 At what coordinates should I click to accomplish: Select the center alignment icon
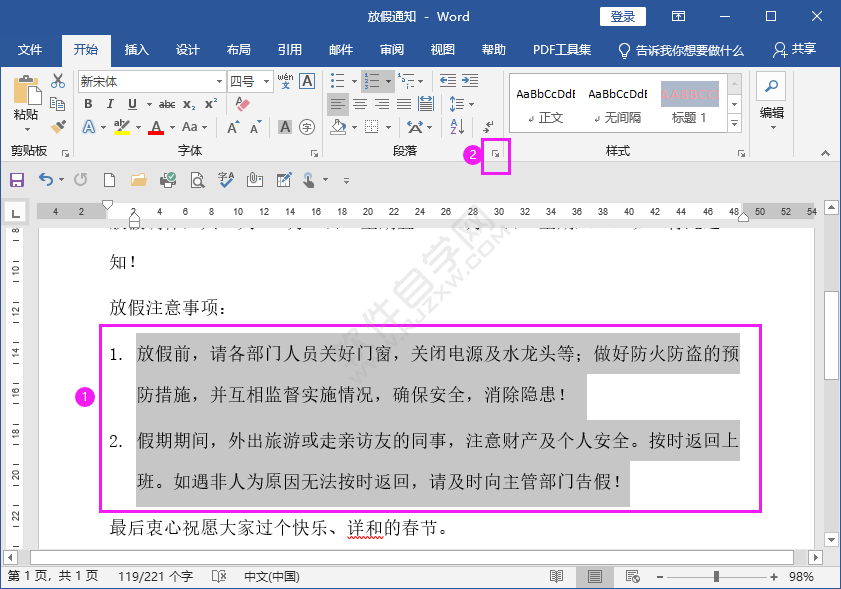click(360, 103)
